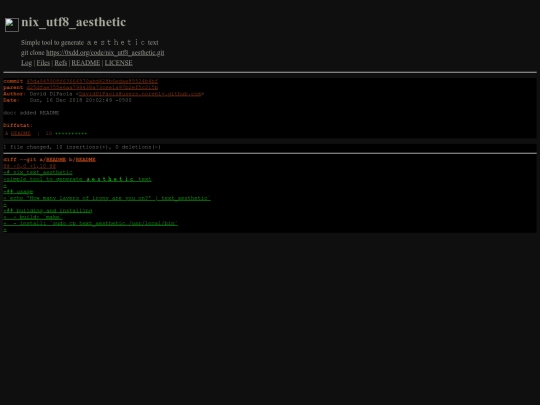
Task: Select the nix_utf8_aesthetic page title
Action: (x=74, y=22)
